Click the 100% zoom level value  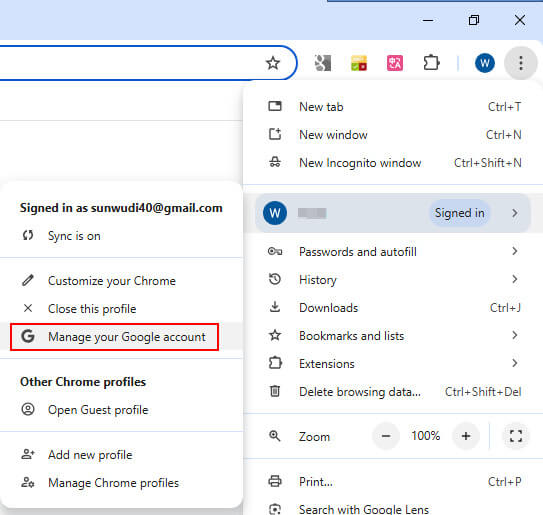426,436
